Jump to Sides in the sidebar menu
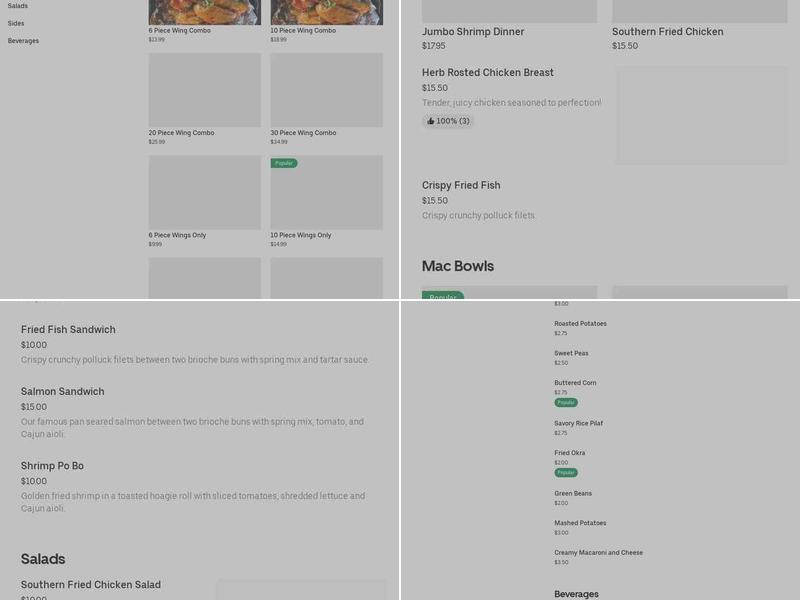The image size is (800, 600). pyautogui.click(x=16, y=23)
